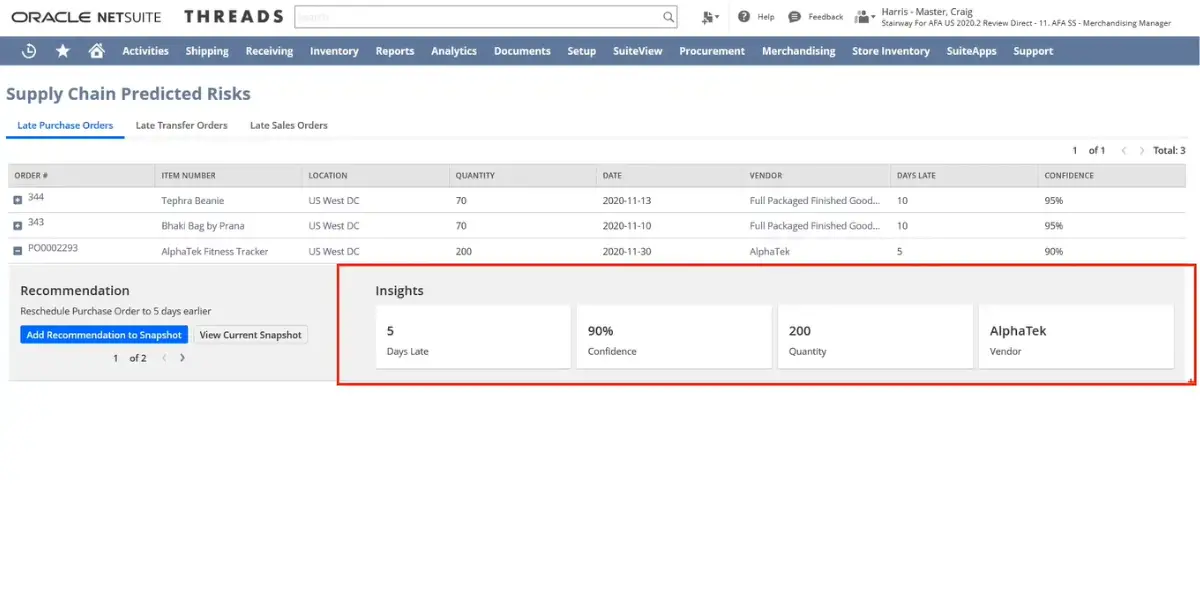Click the THREADS company logo
Viewport: 1200px width, 600px height.
click(234, 17)
